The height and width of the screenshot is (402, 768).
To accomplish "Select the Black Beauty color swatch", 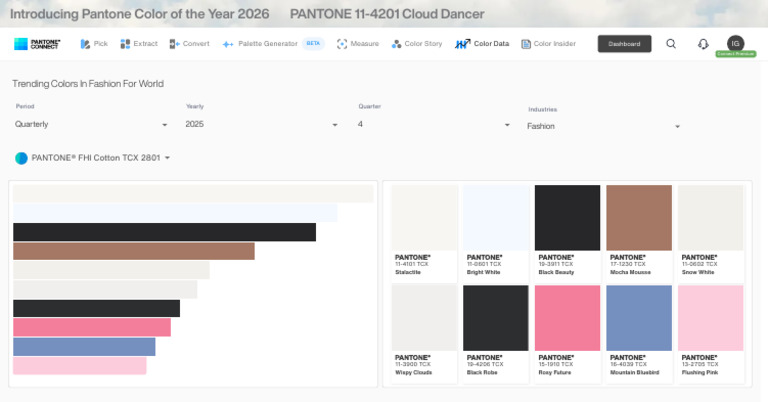I will 568,218.
